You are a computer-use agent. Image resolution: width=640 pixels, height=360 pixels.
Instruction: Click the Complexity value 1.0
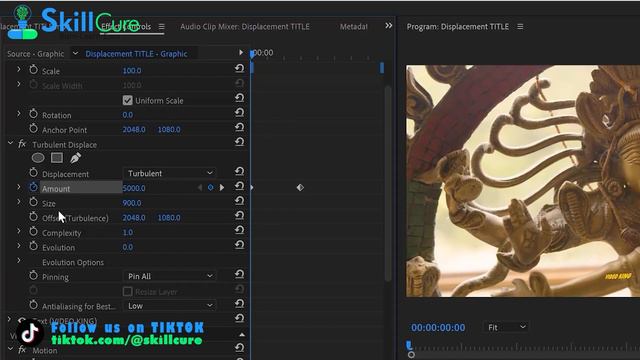127,232
